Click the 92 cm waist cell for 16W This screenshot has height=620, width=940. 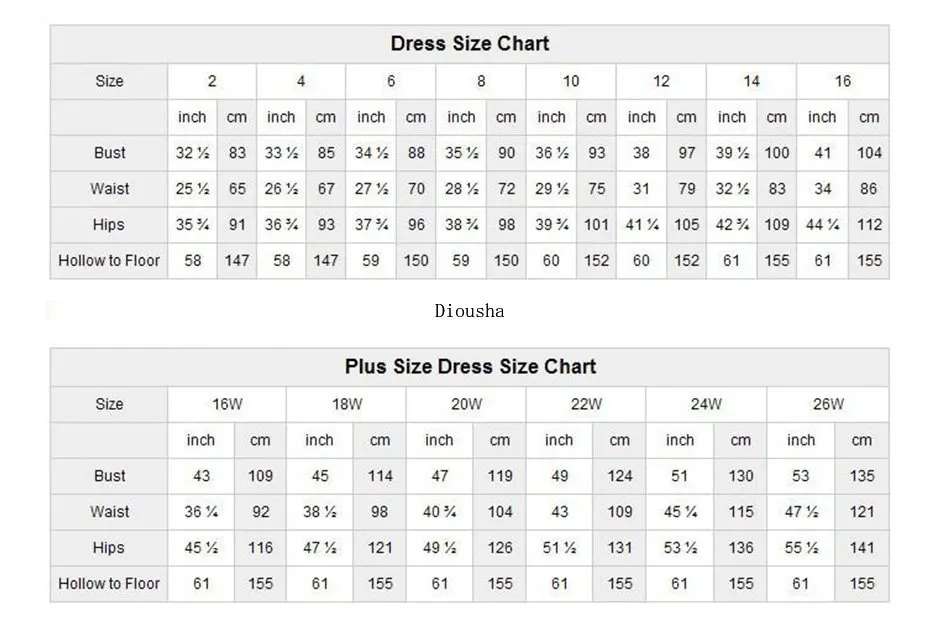pyautogui.click(x=260, y=512)
